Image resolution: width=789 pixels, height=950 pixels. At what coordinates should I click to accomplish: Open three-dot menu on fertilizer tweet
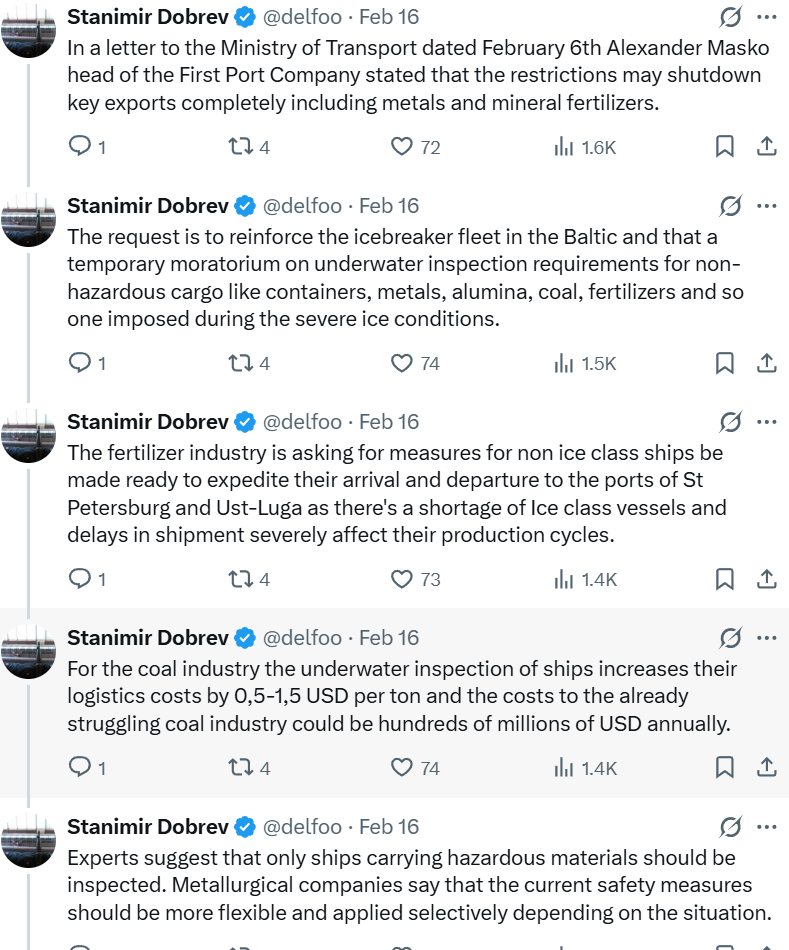click(766, 422)
